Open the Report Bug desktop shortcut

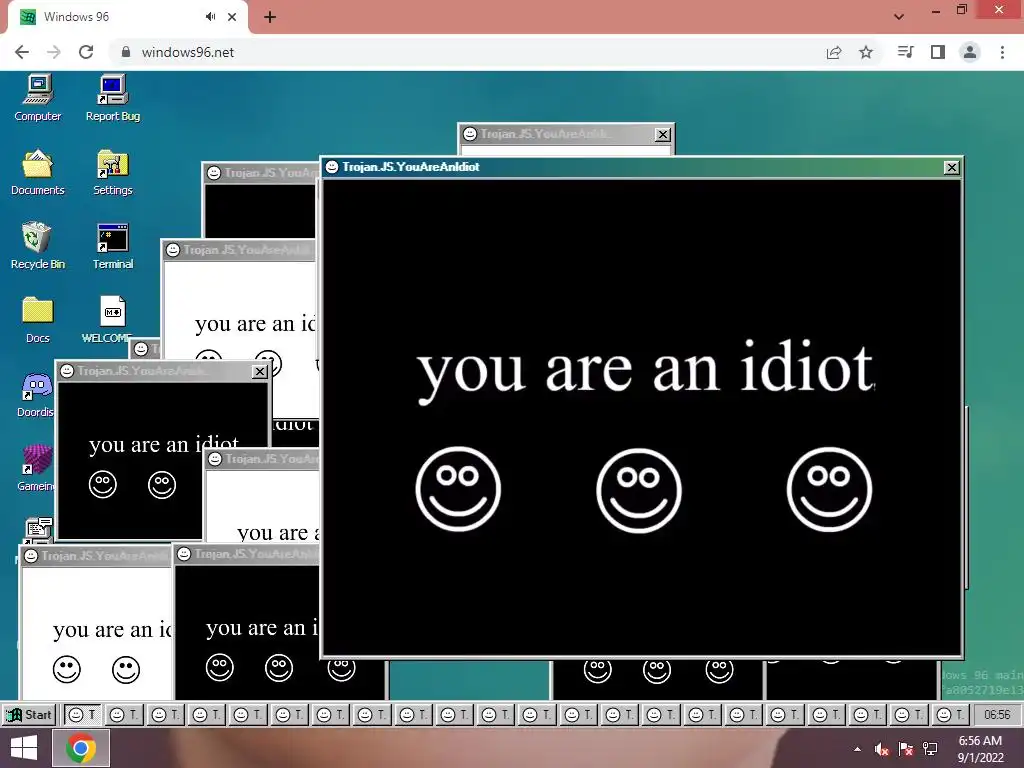[113, 98]
